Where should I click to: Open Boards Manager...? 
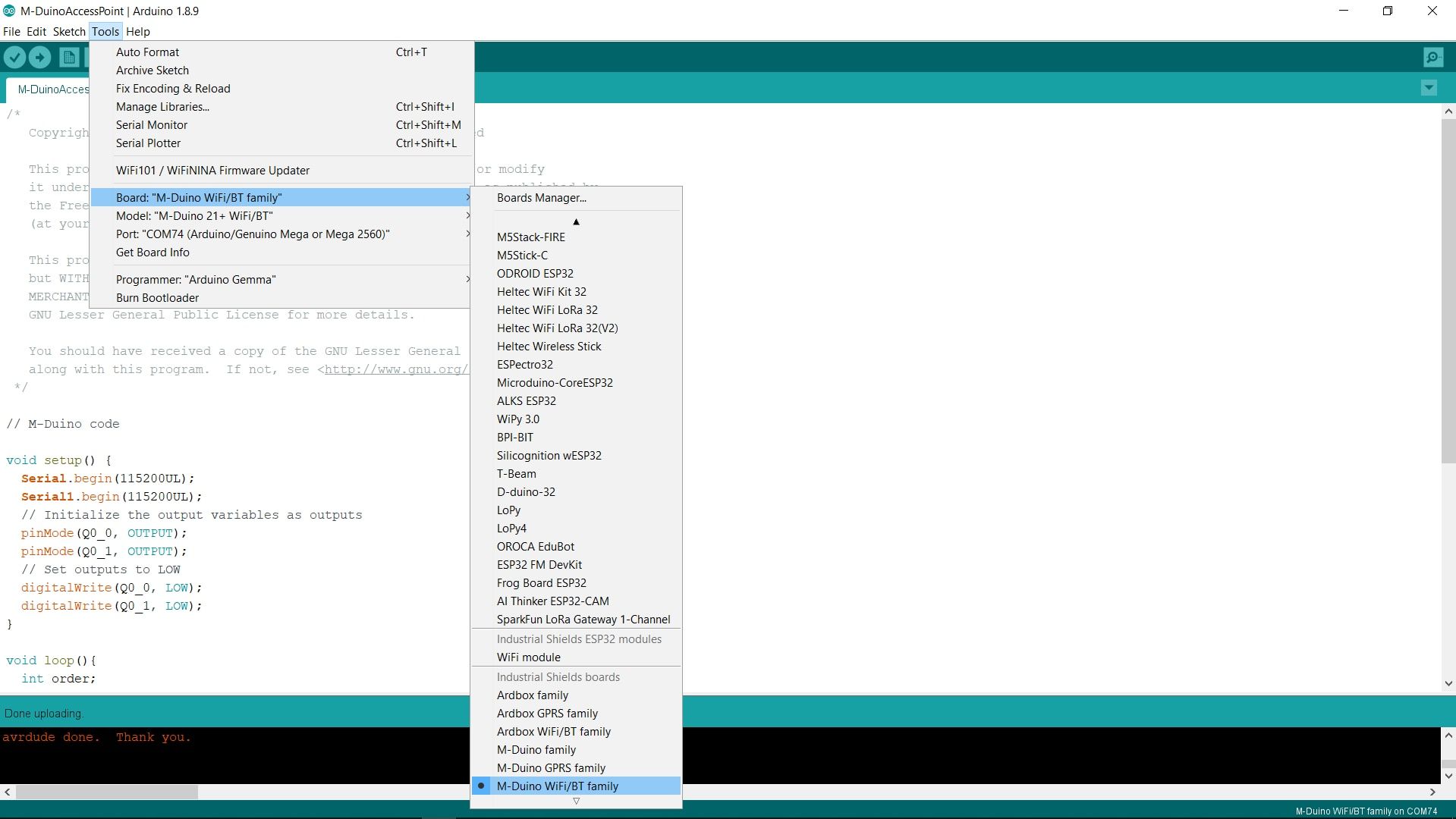pos(576,198)
